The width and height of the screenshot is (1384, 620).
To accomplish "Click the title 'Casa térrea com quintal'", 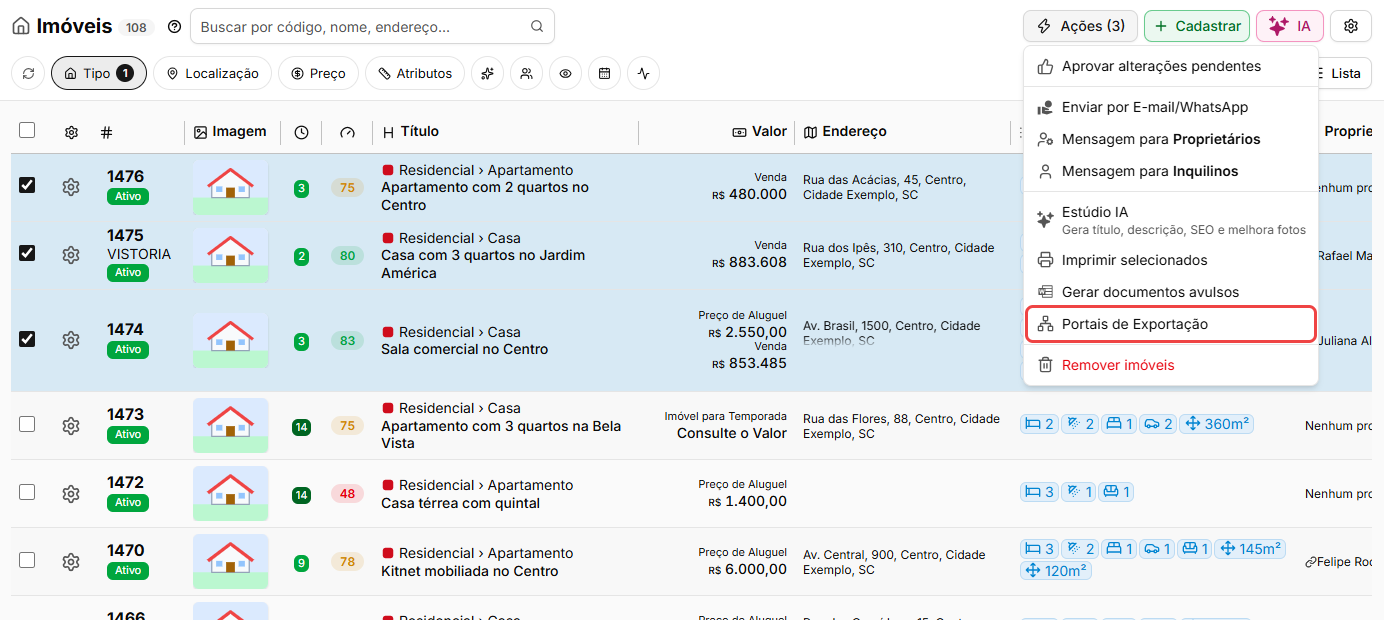I will click(x=461, y=503).
